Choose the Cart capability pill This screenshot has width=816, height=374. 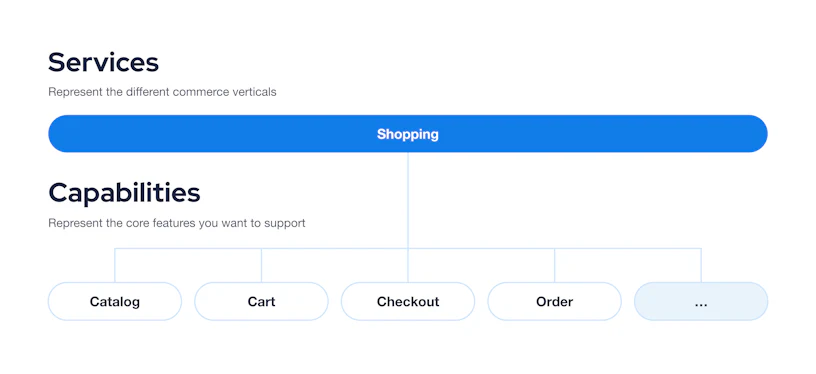pyautogui.click(x=261, y=301)
